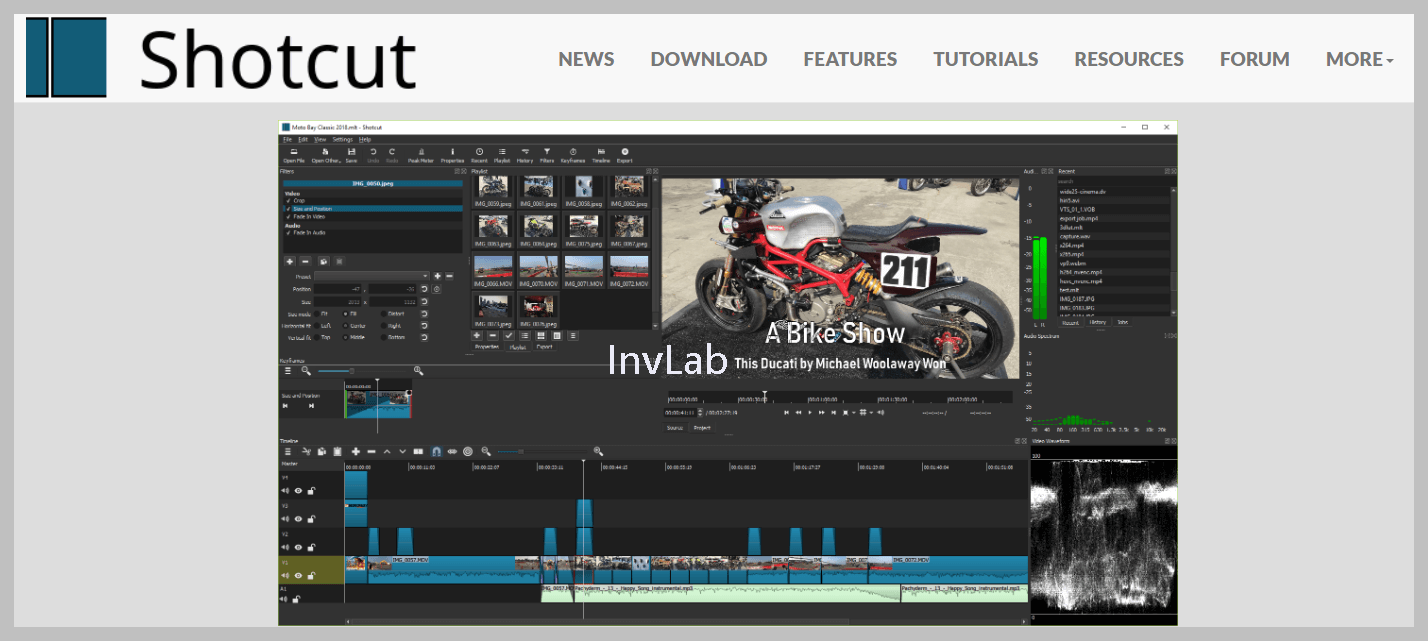Go to the FORUM link

[x=1255, y=59]
